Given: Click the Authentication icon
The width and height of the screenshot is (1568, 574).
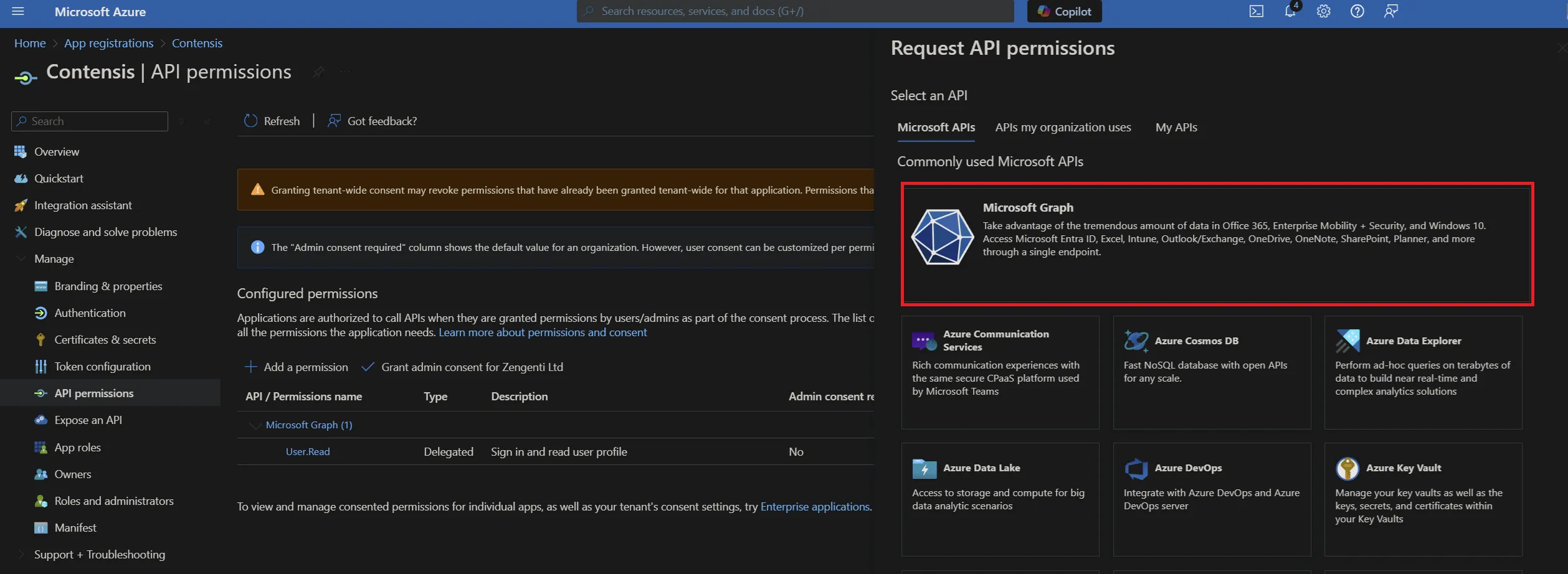Looking at the screenshot, I should coord(40,313).
